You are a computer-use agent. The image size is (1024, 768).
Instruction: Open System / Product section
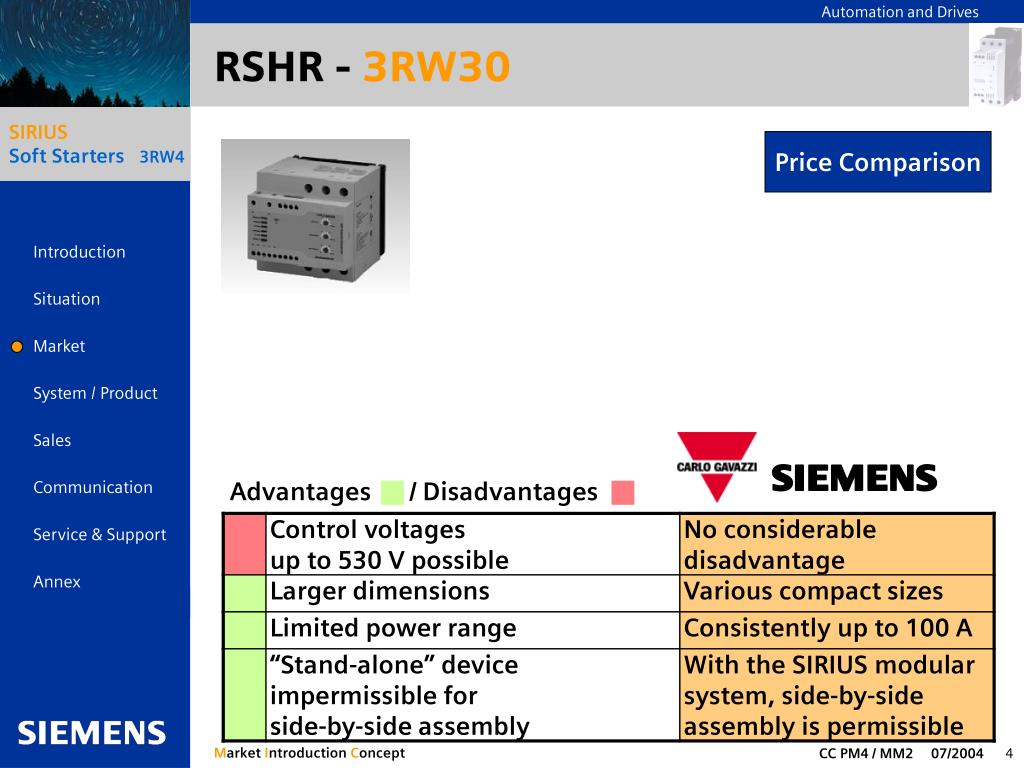coord(95,393)
